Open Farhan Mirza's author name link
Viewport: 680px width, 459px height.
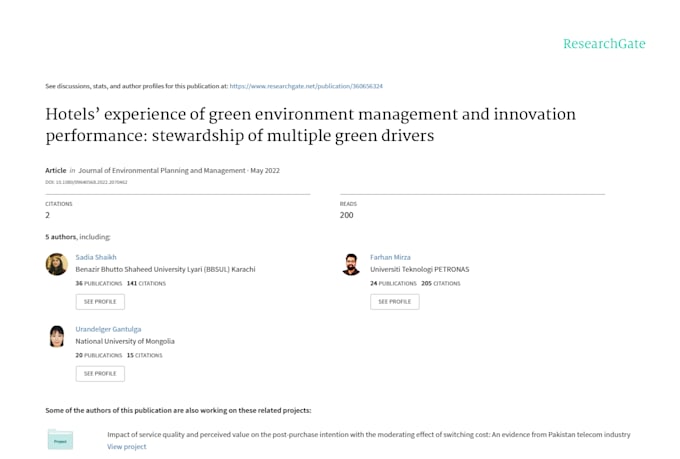390,257
